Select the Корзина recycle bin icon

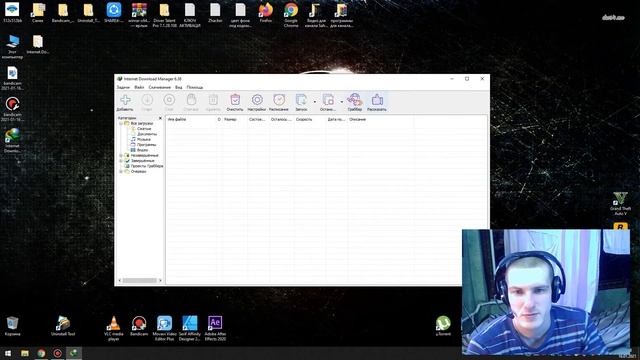click(x=13, y=326)
